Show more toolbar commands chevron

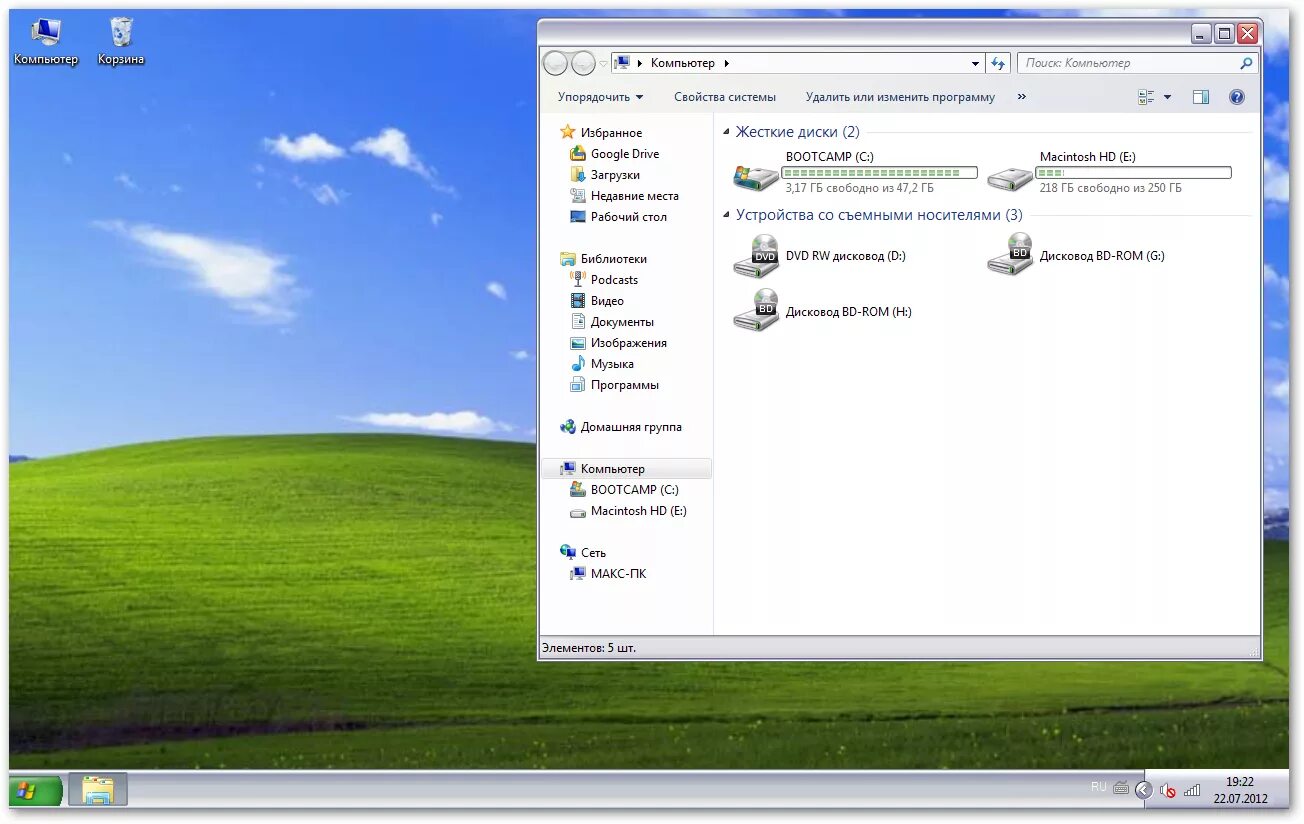(1021, 97)
